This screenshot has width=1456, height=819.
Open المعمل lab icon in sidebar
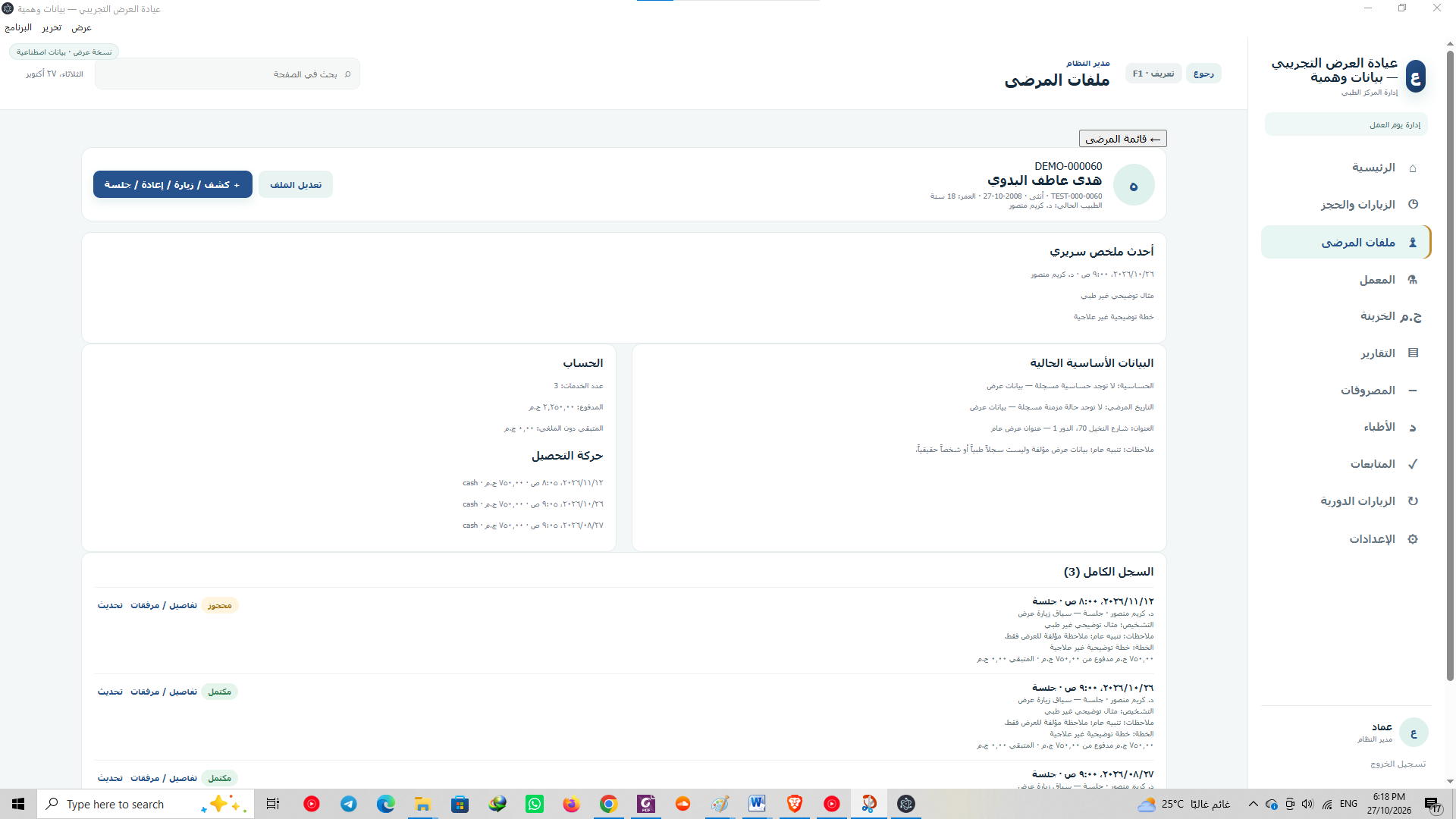point(1413,280)
